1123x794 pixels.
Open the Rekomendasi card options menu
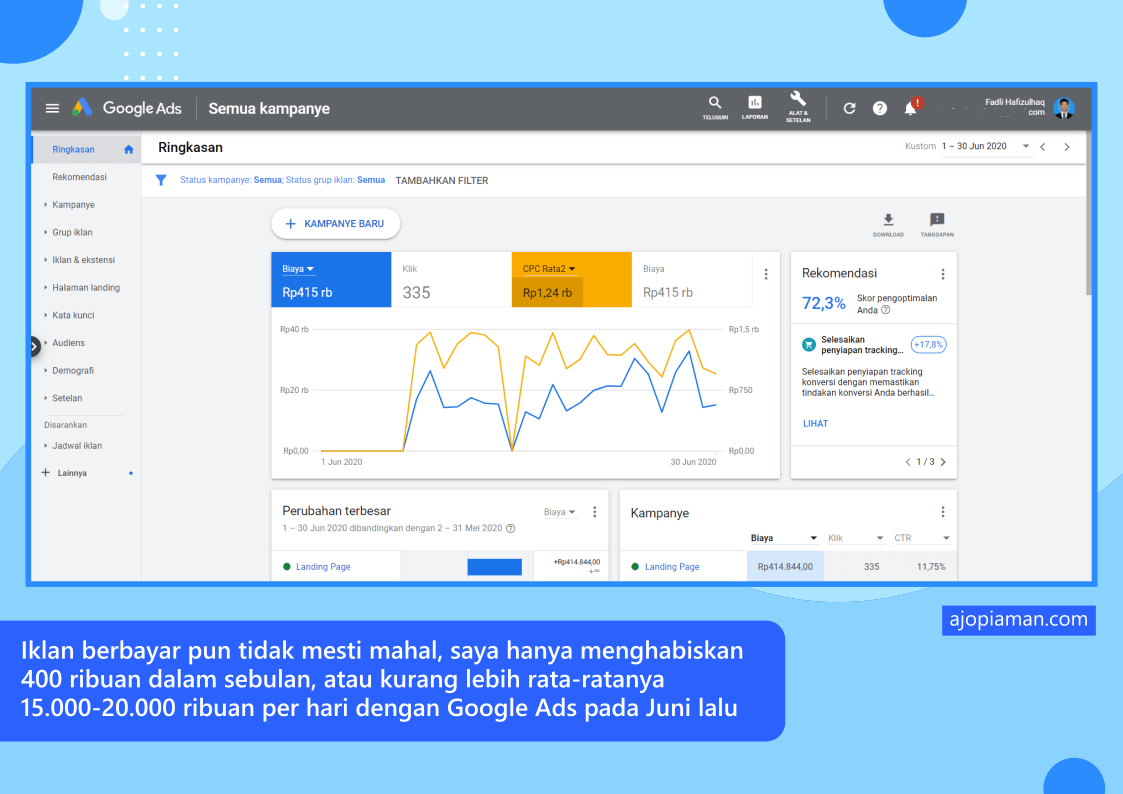pos(943,274)
